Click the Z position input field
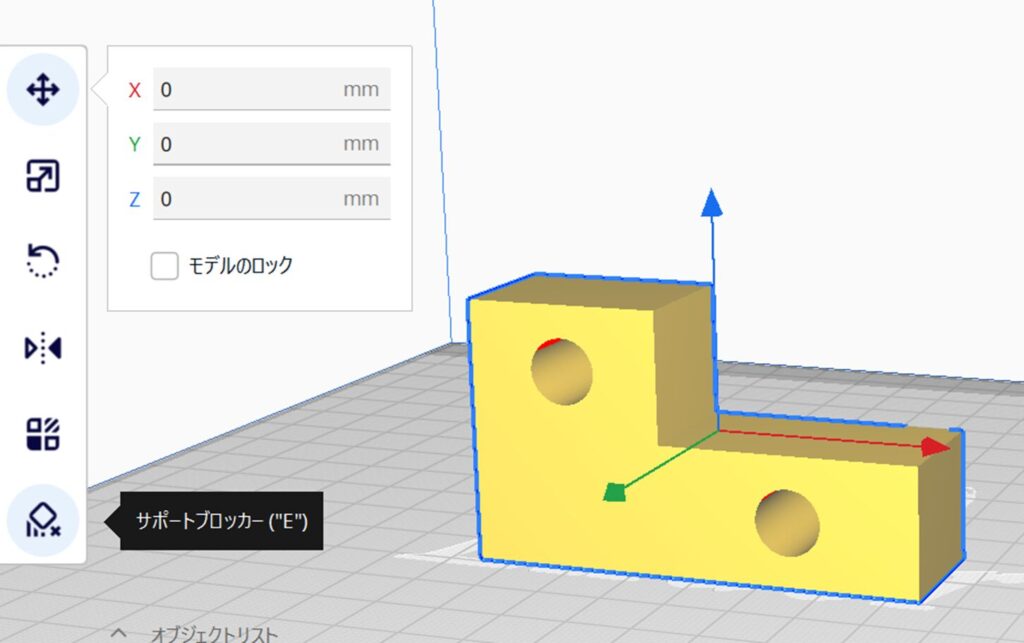The image size is (1024, 643). 272,198
